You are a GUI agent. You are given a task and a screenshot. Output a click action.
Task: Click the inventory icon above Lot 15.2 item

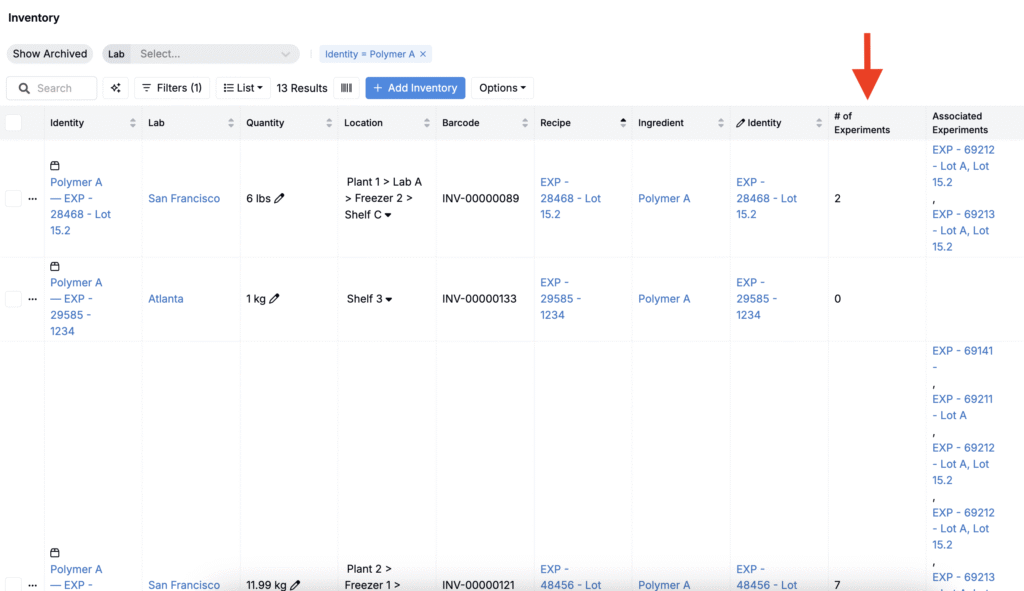point(55,166)
